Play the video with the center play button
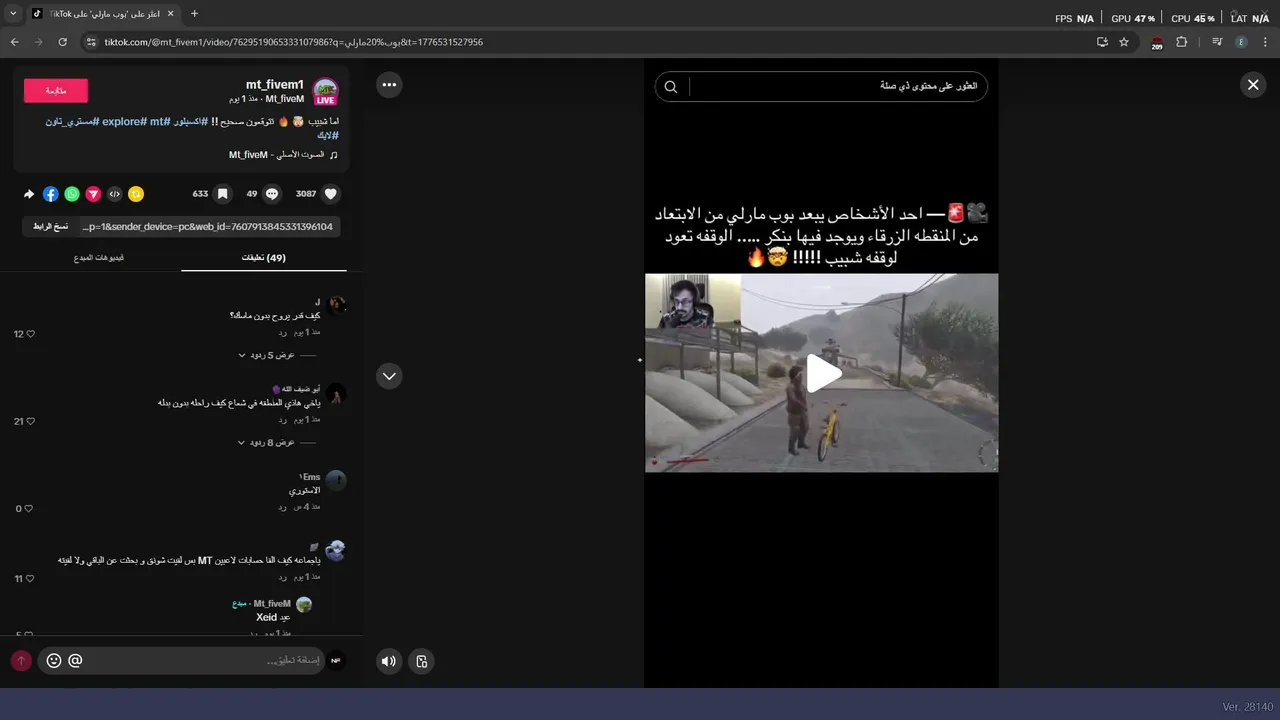The width and height of the screenshot is (1280, 720). [823, 373]
